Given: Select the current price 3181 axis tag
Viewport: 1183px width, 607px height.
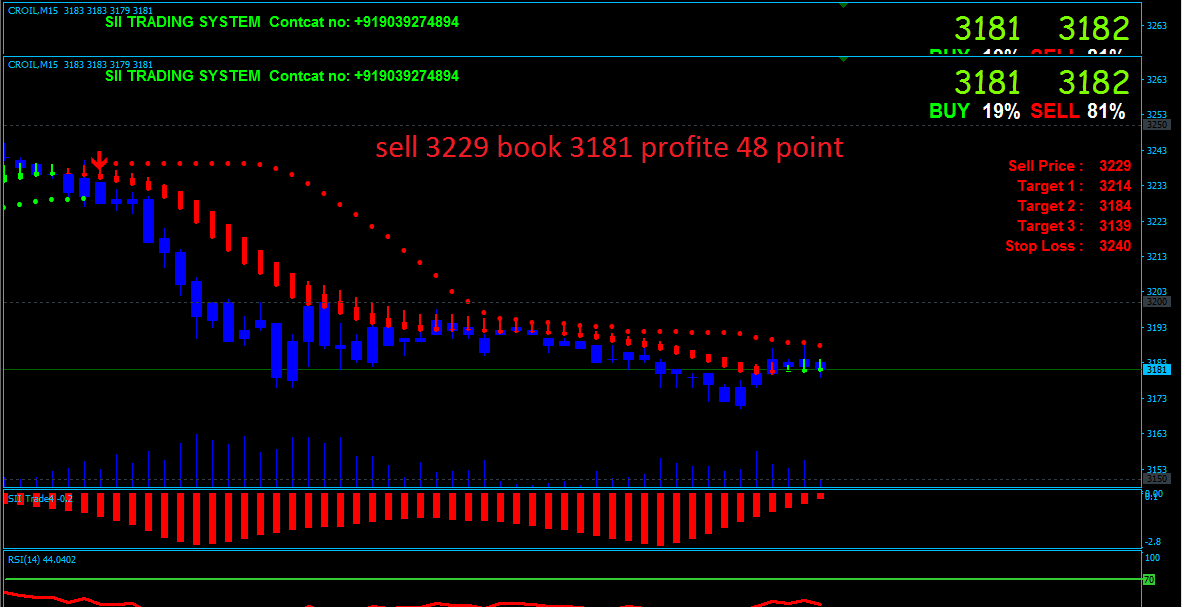Looking at the screenshot, I should pos(1157,370).
